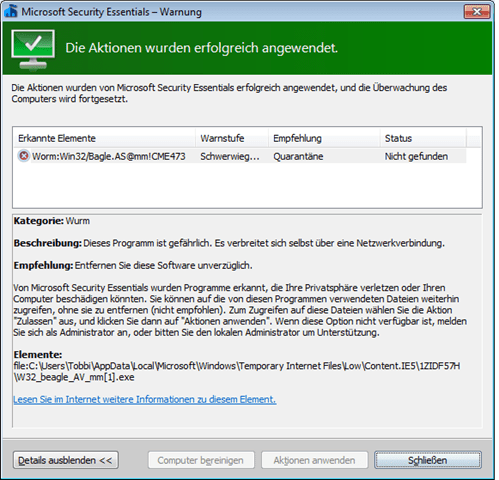The height and width of the screenshot is (480, 499).
Task: Click the Aktionen anwenden button
Action: point(314,460)
